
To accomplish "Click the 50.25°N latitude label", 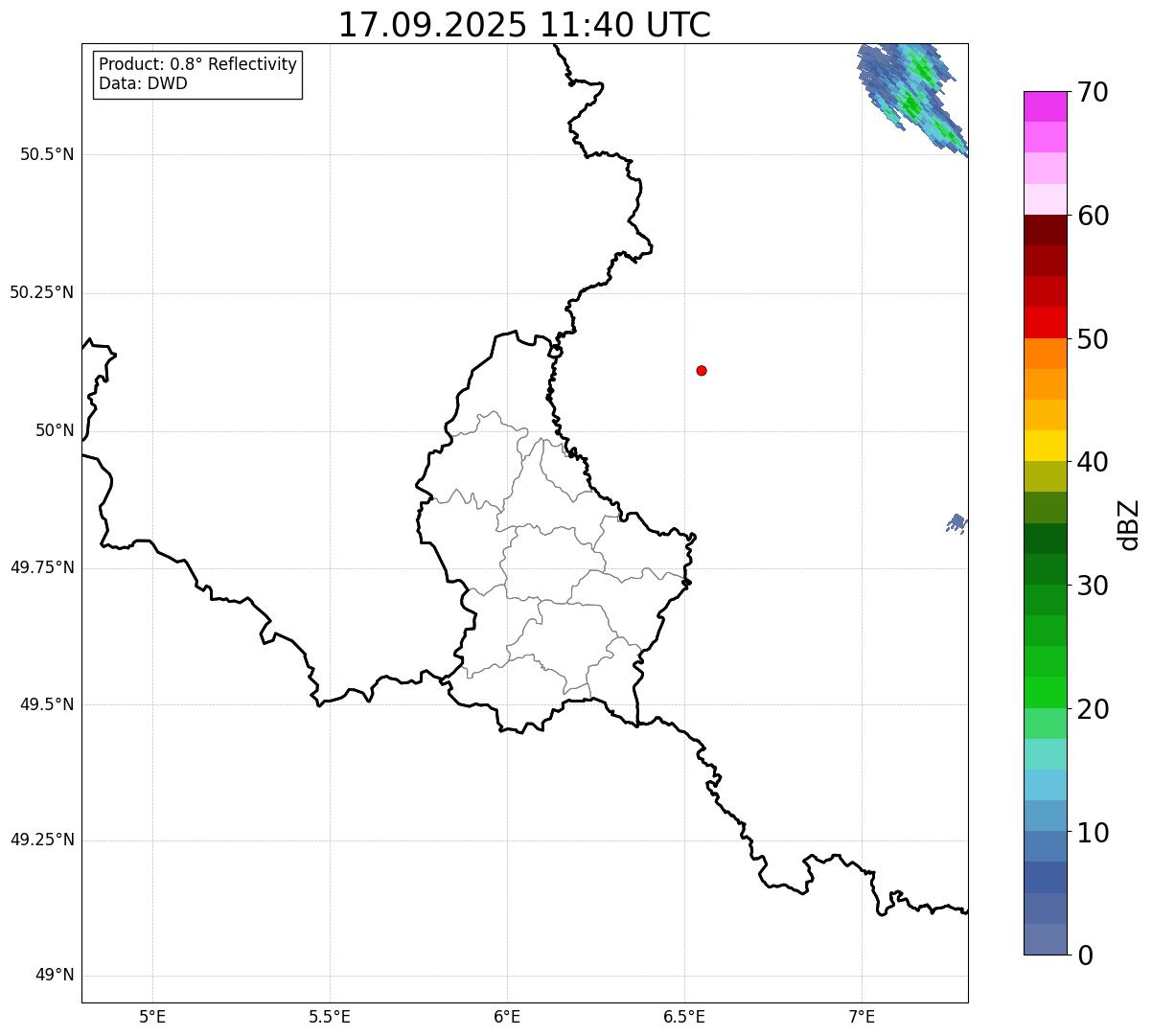I will tap(41, 292).
